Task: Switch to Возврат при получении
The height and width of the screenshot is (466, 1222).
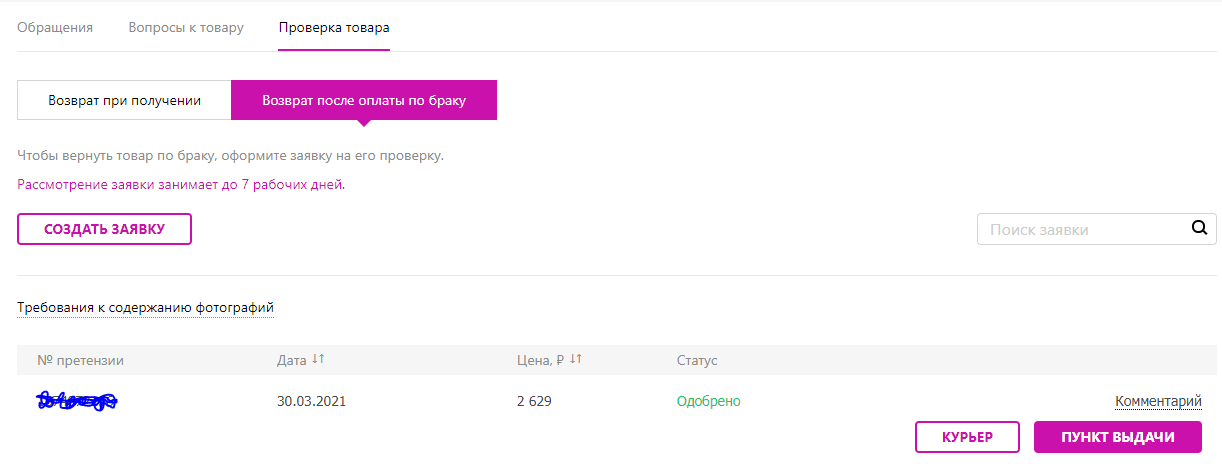Action: (x=125, y=100)
